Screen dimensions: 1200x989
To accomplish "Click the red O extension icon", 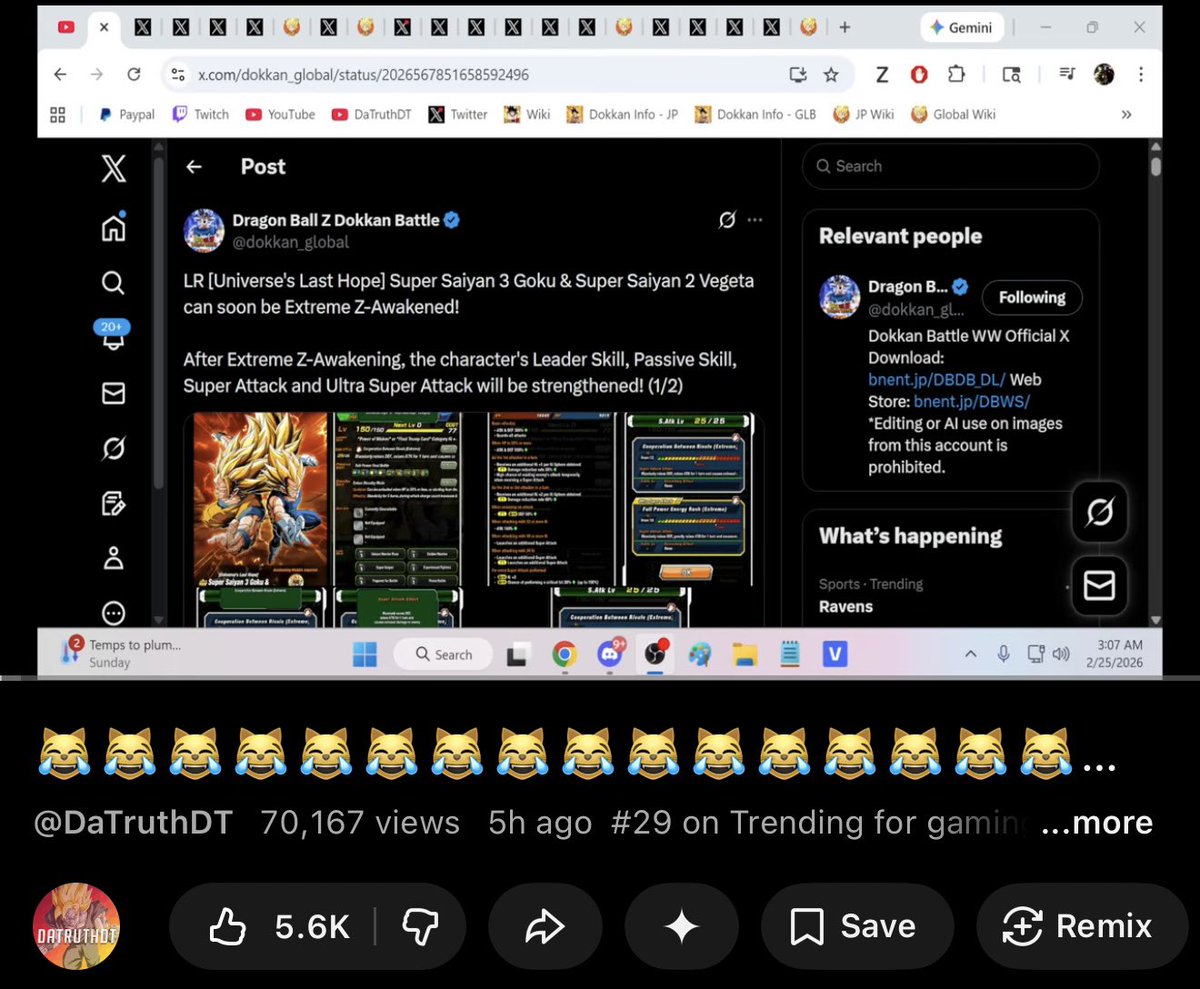I will pyautogui.click(x=918, y=74).
